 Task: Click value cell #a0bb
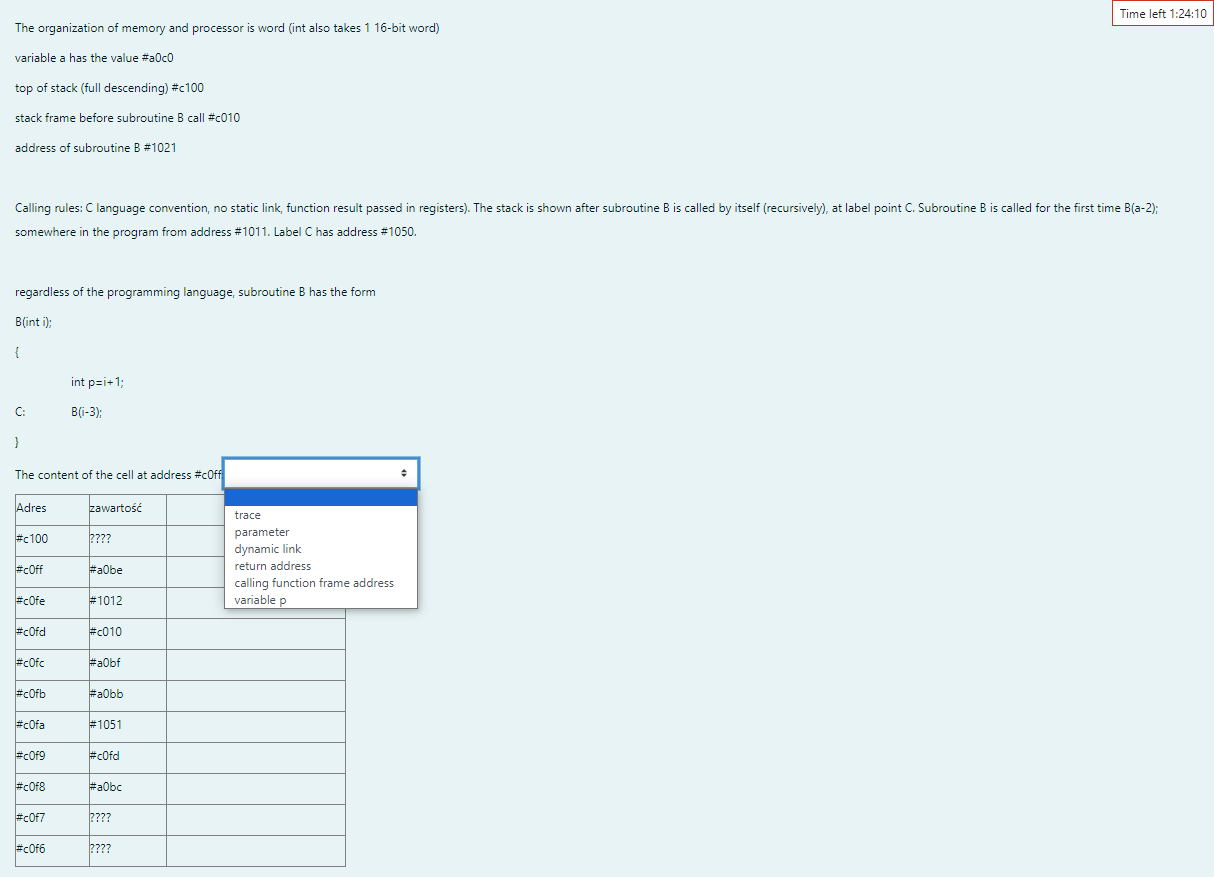coord(127,694)
